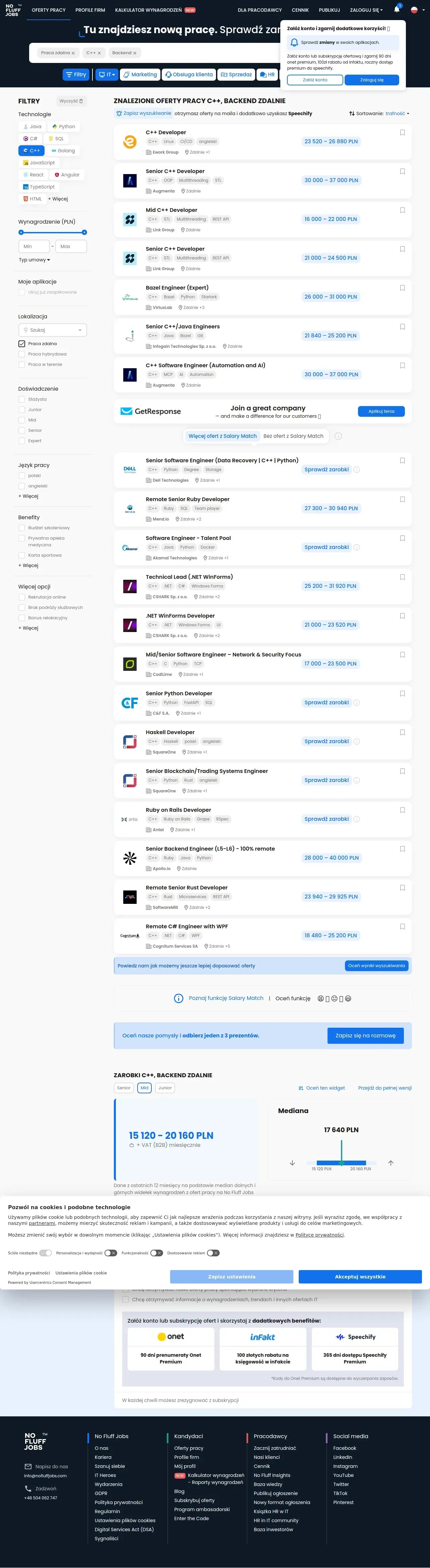This screenshot has width=430, height=1568.
Task: Expand 'Więcej opcji' list with '+ Więcej'
Action: [x=28, y=628]
